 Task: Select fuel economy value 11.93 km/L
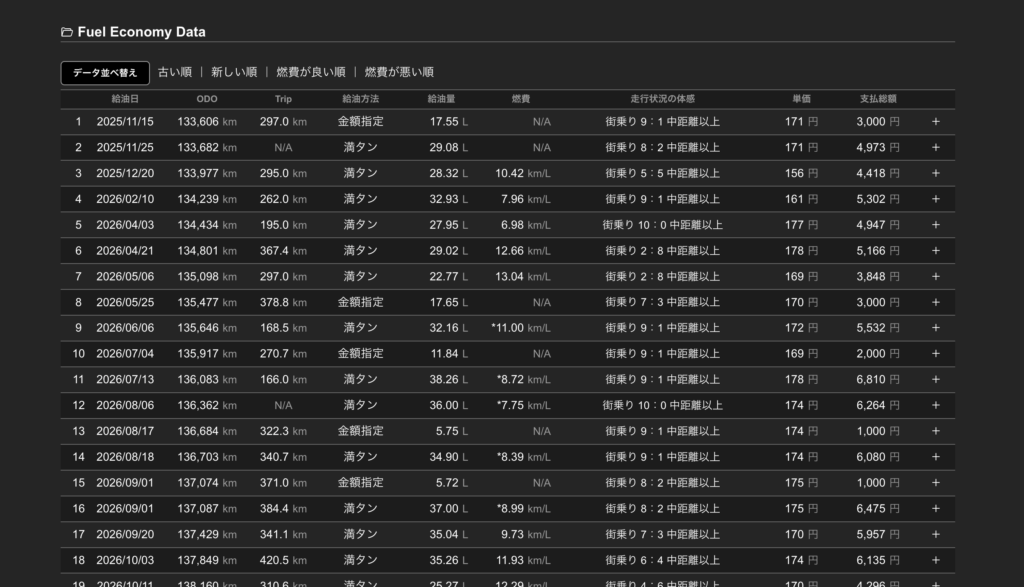coord(522,560)
